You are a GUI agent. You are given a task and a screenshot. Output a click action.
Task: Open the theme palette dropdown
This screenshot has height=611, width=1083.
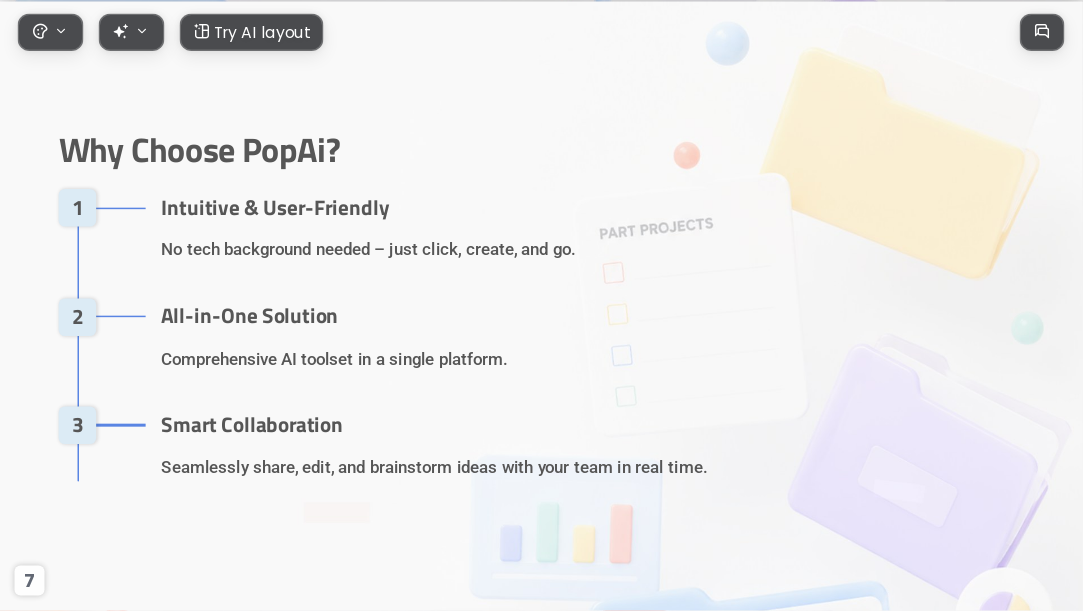(x=50, y=32)
